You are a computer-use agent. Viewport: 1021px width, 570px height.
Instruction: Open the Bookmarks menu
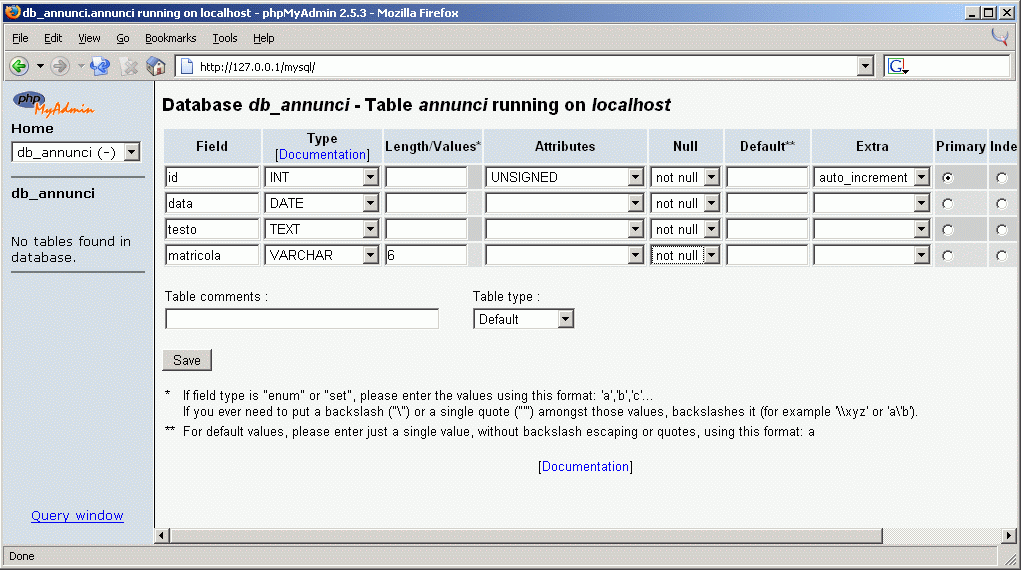[170, 38]
